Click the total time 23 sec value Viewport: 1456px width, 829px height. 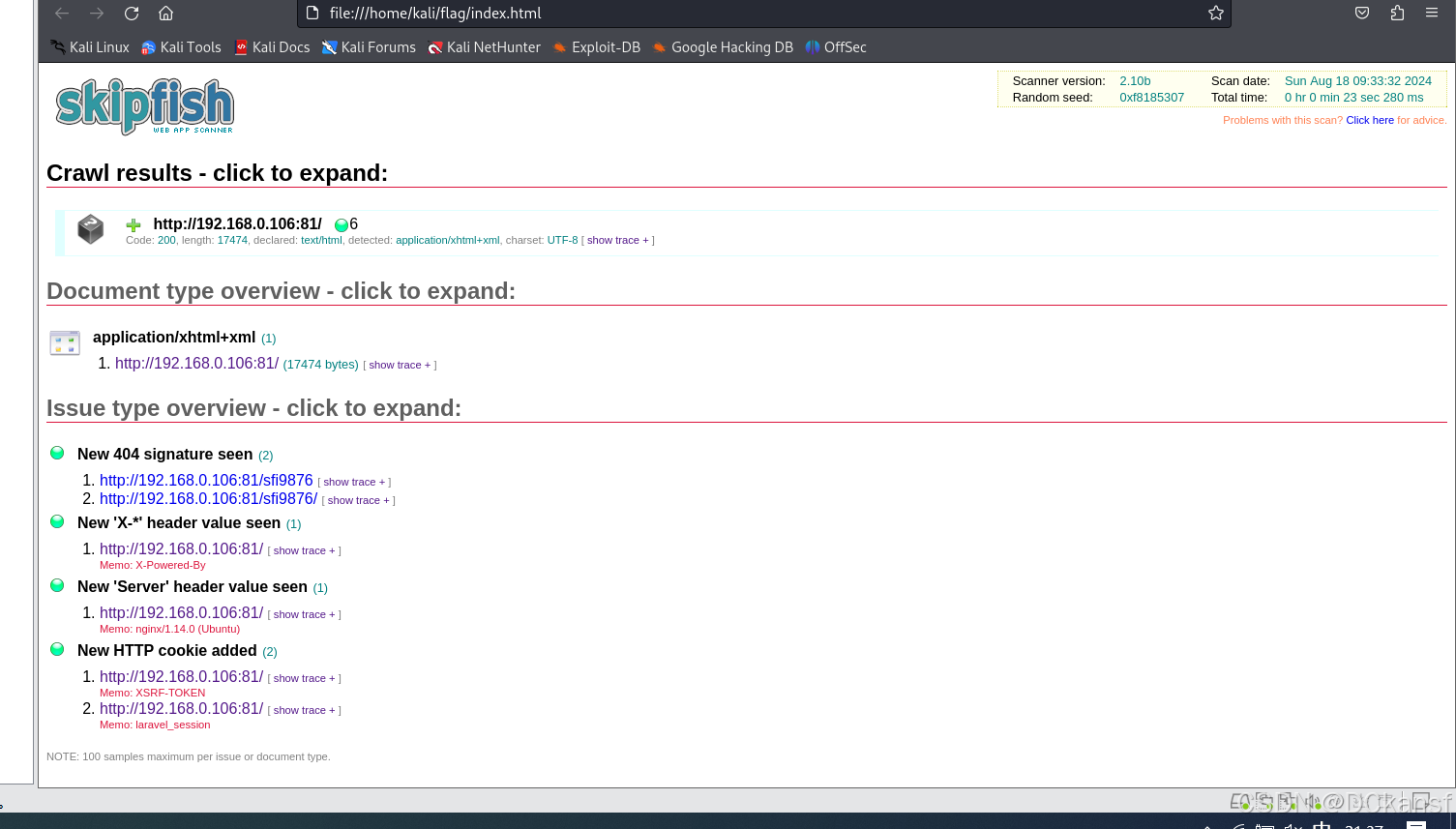pyautogui.click(x=1353, y=98)
